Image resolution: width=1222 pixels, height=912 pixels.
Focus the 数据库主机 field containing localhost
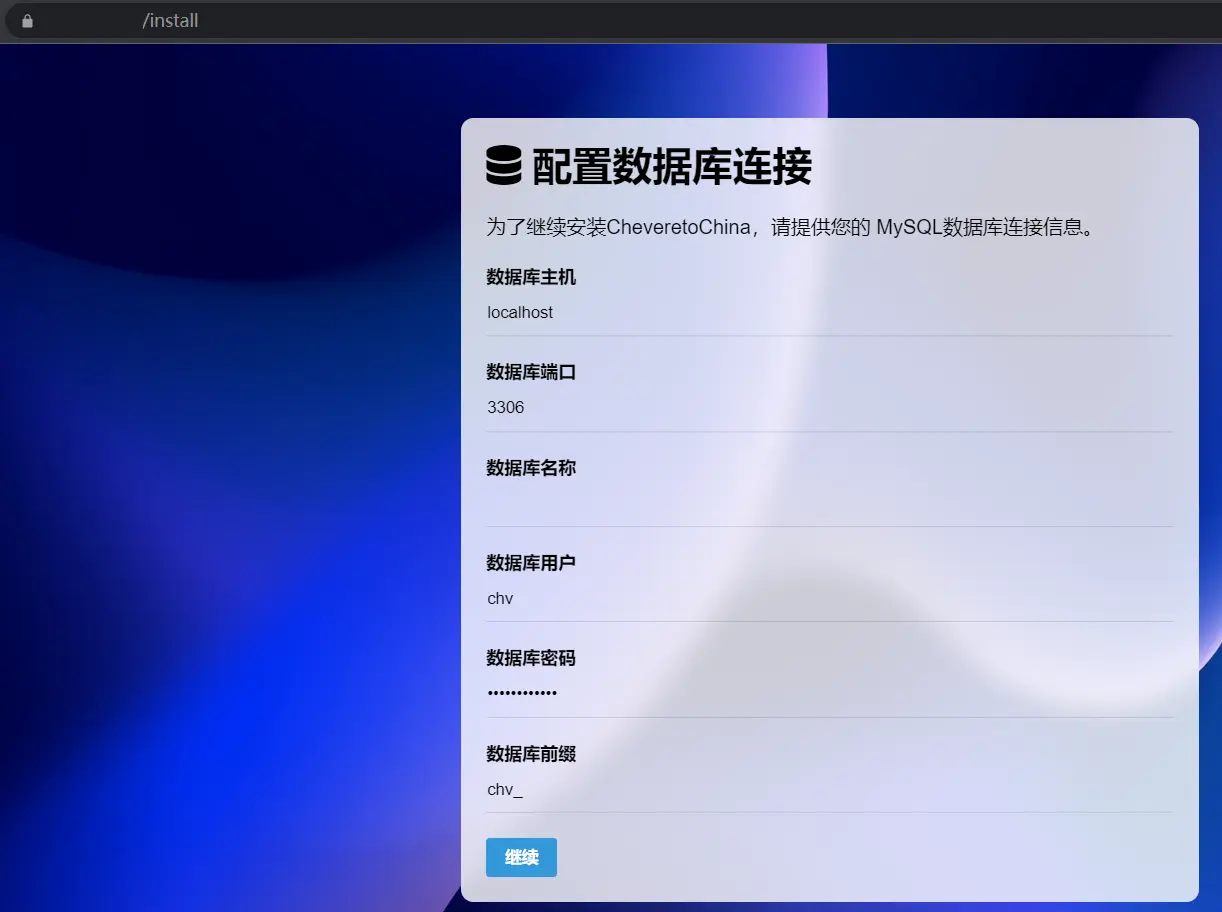click(829, 313)
